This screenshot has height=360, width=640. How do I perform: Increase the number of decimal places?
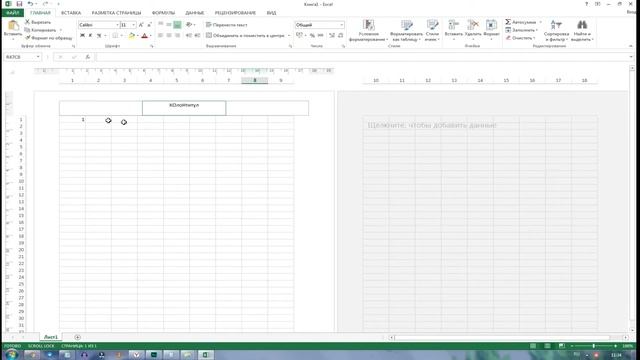pyautogui.click(x=332, y=36)
